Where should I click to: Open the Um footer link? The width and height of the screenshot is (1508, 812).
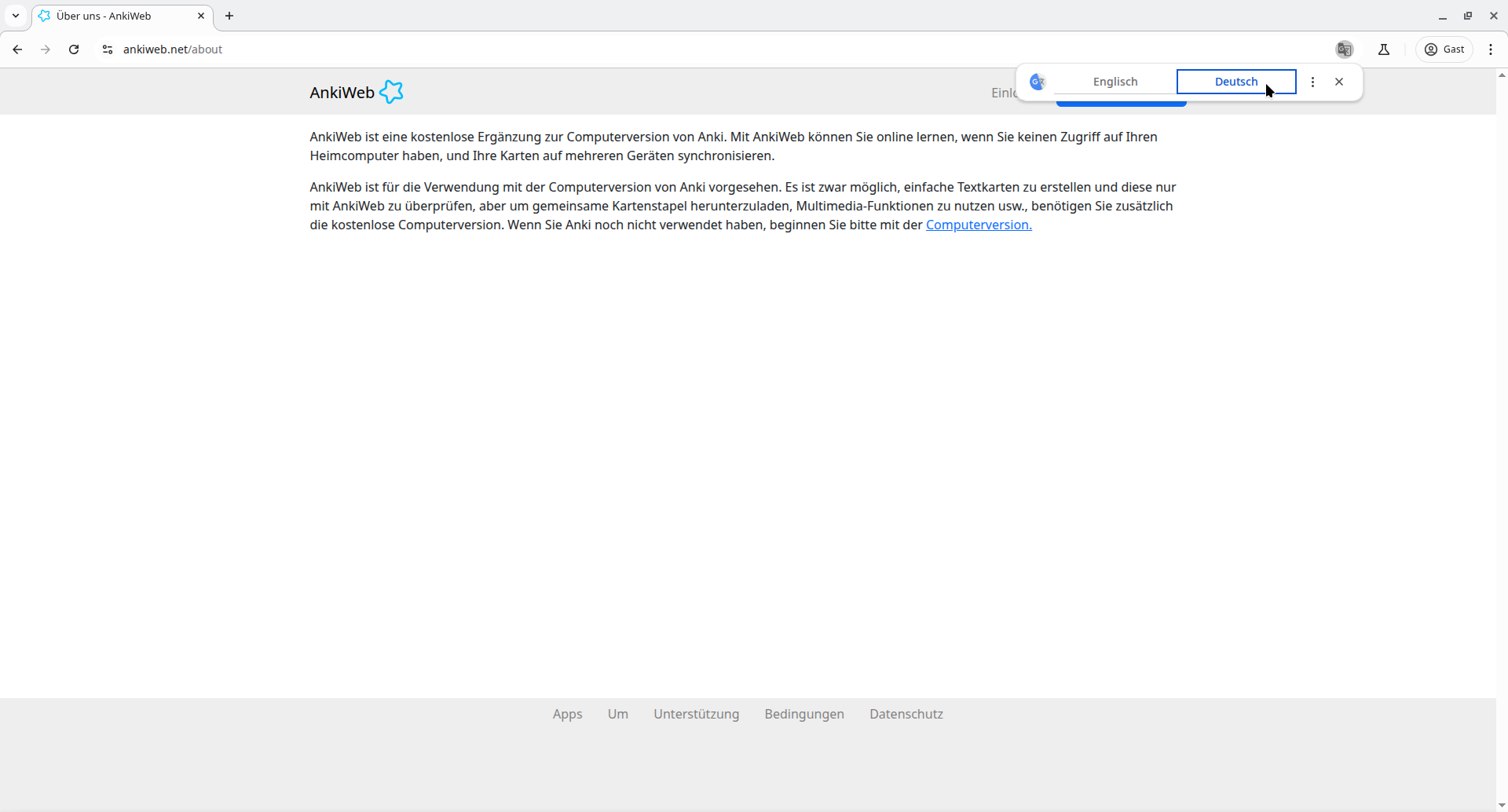click(618, 714)
